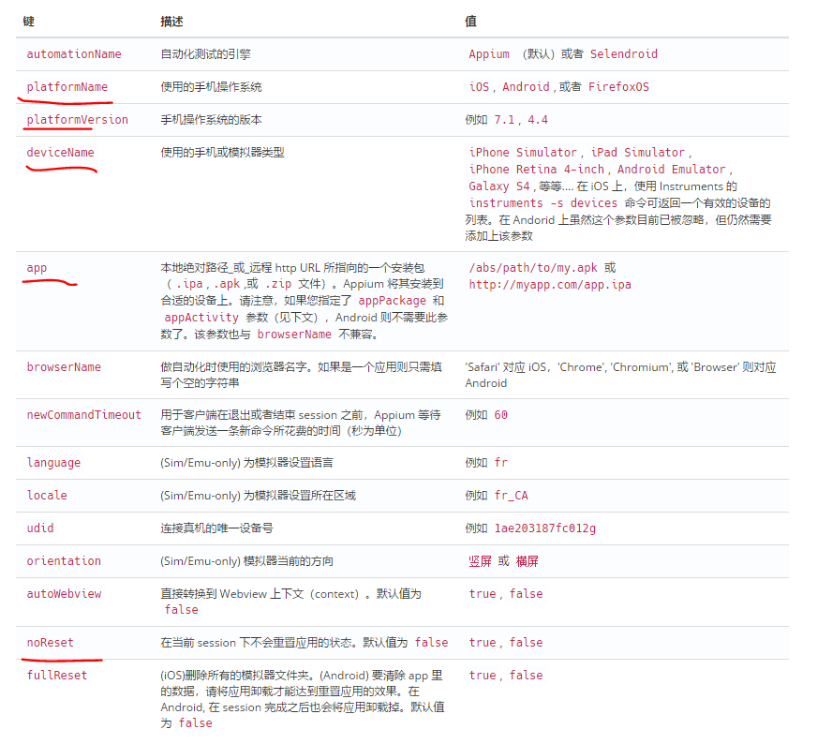Click the fr_CA locale value
Screen dimensions: 817x744
point(511,495)
